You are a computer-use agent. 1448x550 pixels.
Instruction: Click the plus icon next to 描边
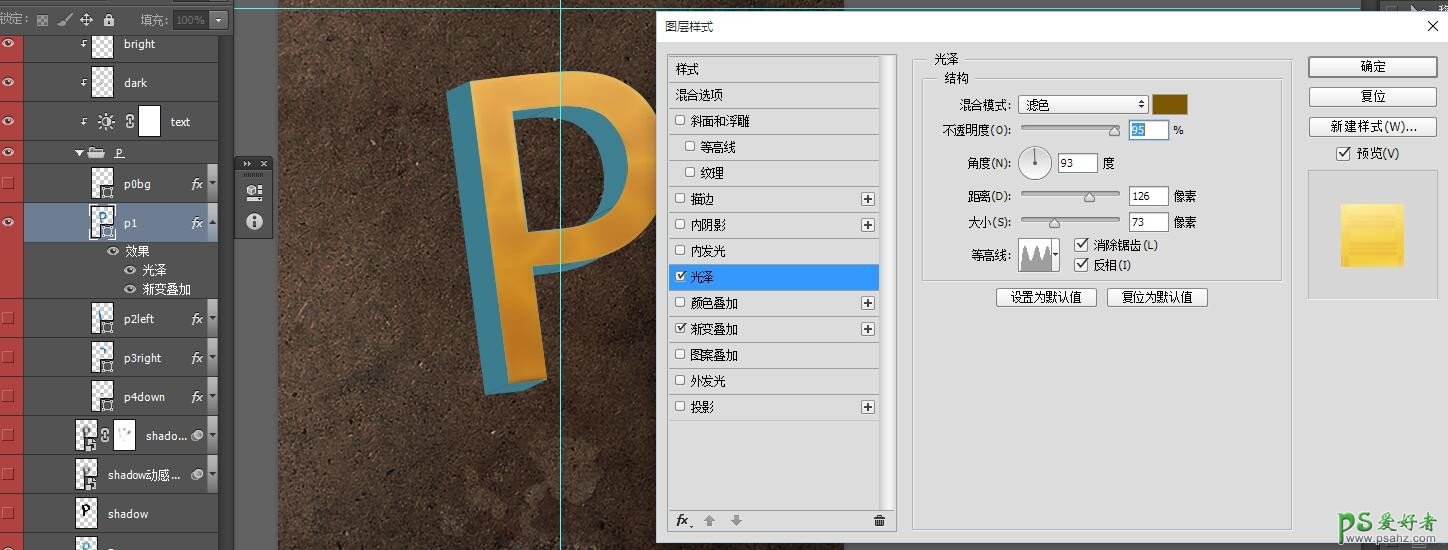[x=867, y=199]
